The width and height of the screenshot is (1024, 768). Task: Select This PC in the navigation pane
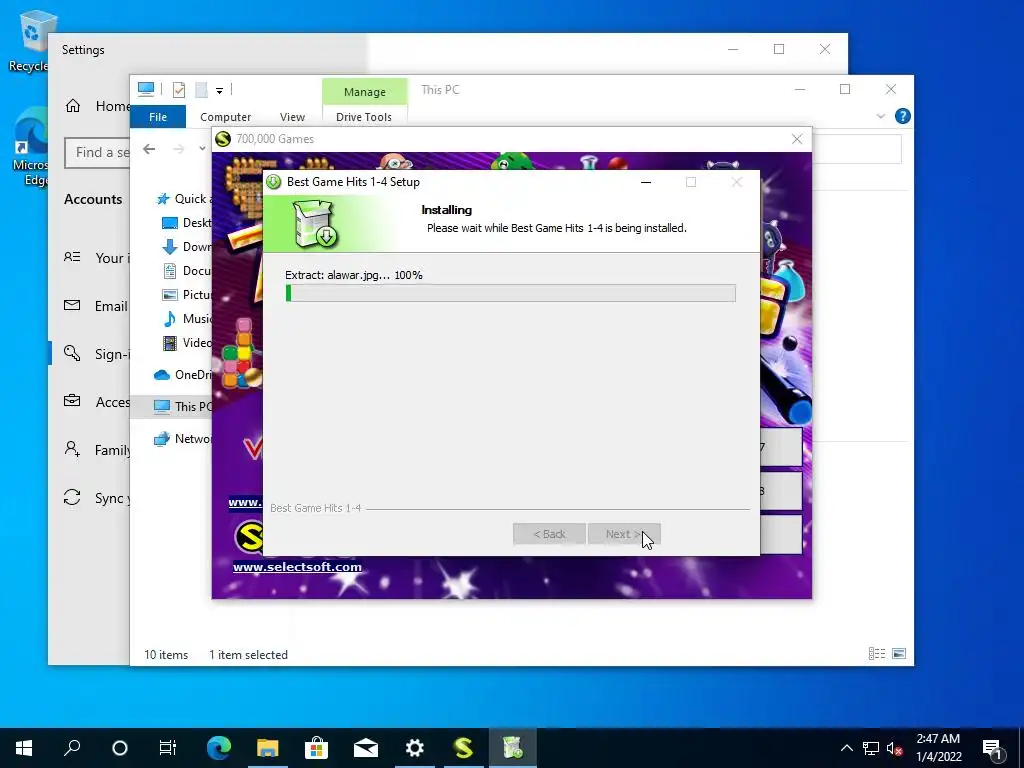click(x=172, y=406)
